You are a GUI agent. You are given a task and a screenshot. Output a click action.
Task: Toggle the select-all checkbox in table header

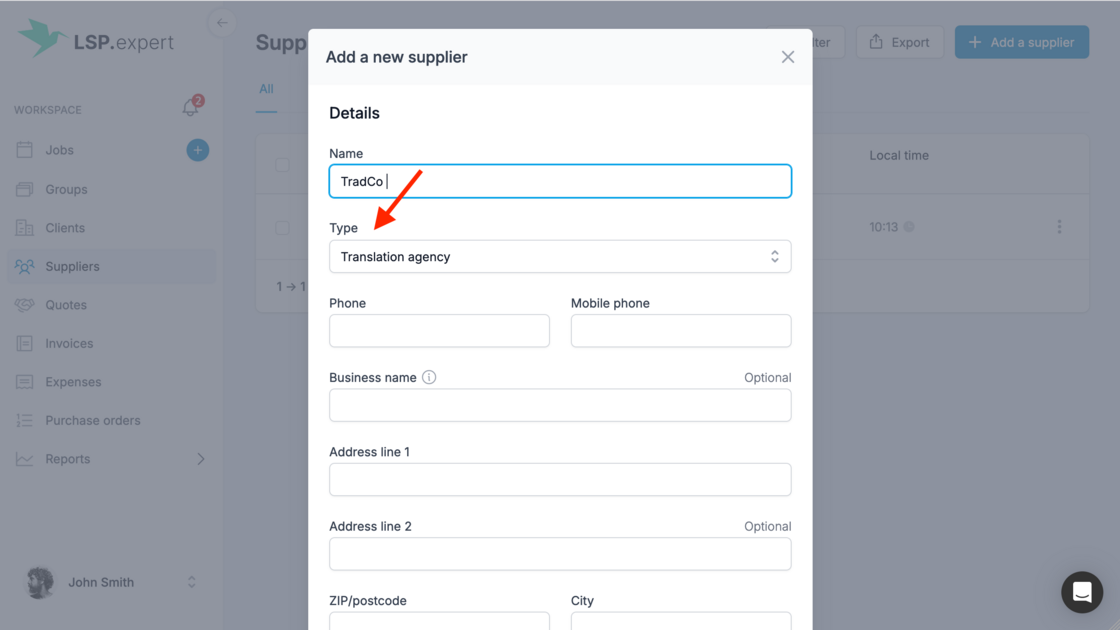point(283,165)
